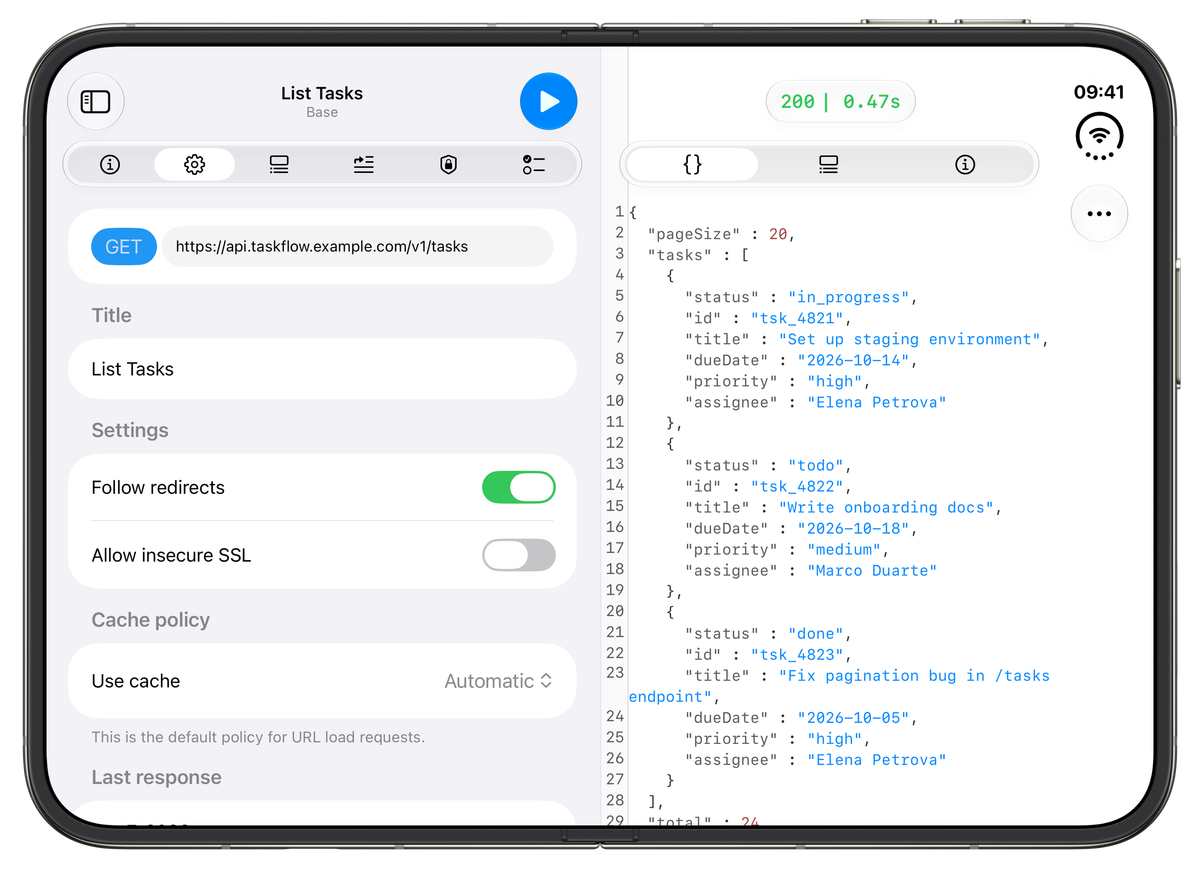Toggle the sidebar panel icon
The width and height of the screenshot is (1200, 872).
point(96,101)
